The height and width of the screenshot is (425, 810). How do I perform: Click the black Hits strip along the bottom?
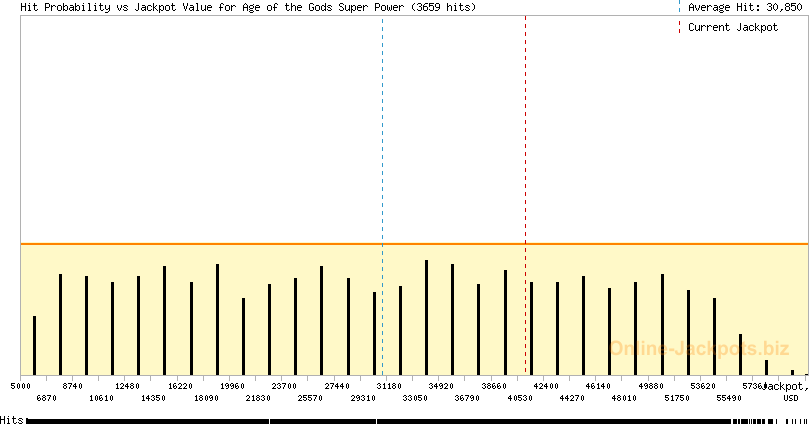coord(400,421)
